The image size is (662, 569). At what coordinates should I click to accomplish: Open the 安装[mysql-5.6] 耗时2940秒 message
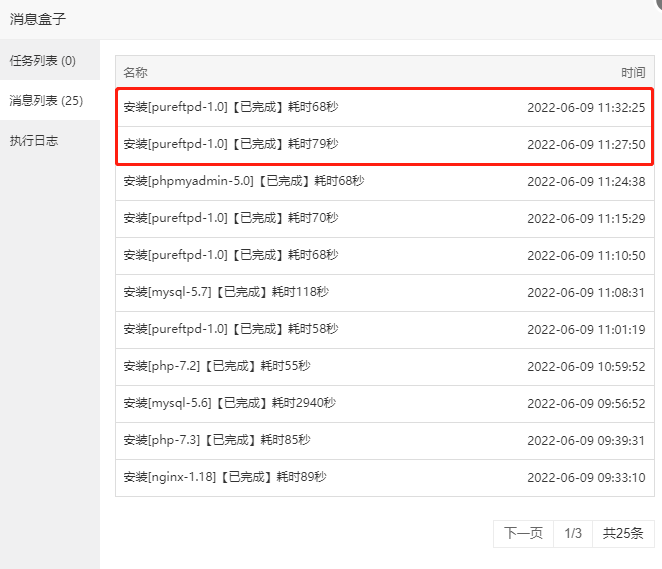pyautogui.click(x=385, y=404)
